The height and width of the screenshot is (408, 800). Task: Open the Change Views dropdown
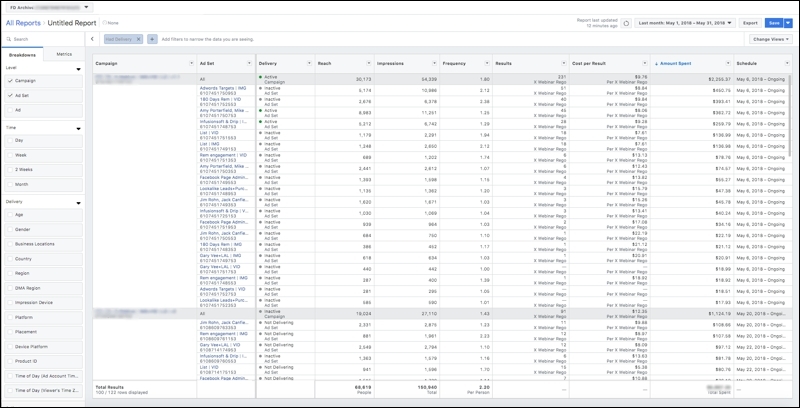coord(771,39)
